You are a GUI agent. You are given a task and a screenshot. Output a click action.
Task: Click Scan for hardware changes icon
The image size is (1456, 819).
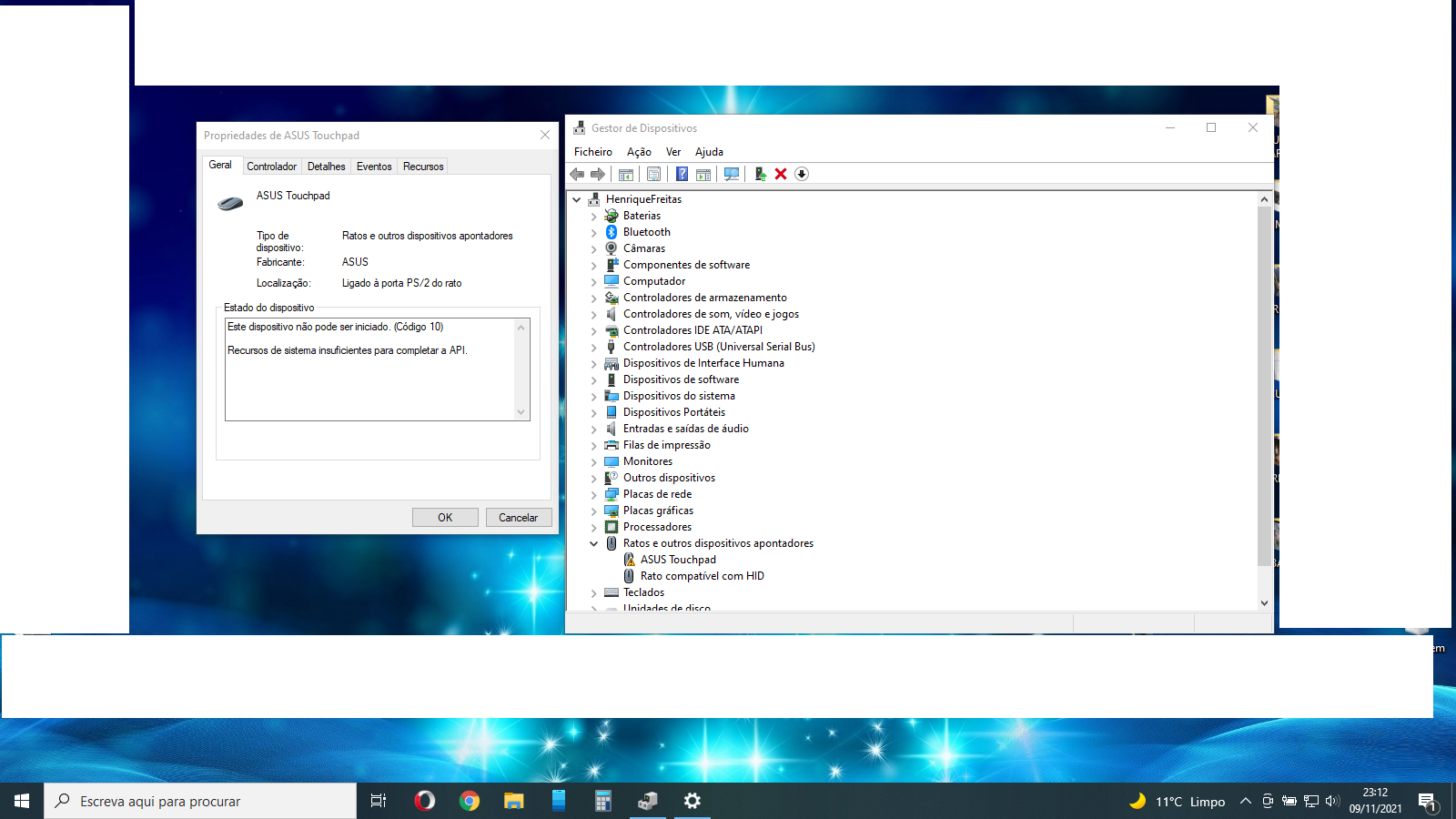pos(732,174)
